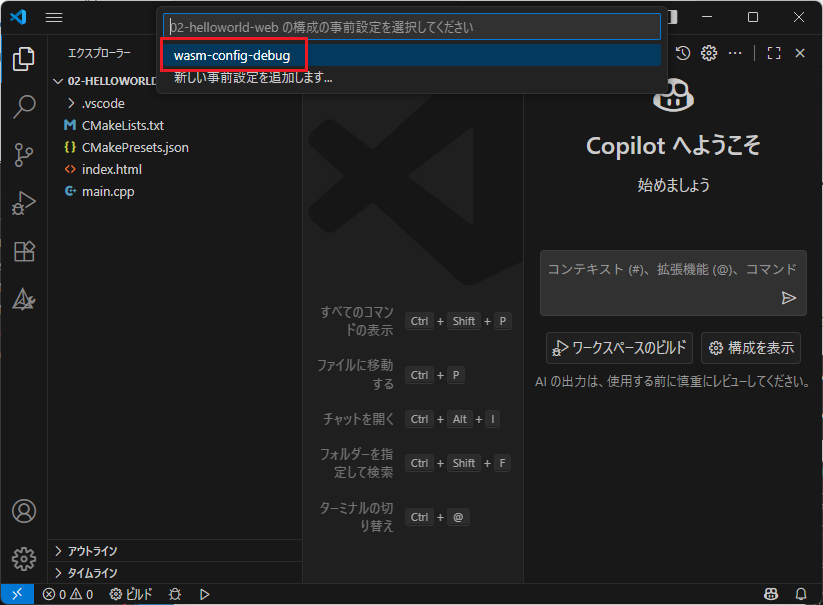Maximize the VS Code window
This screenshot has width=823, height=605.
(753, 17)
